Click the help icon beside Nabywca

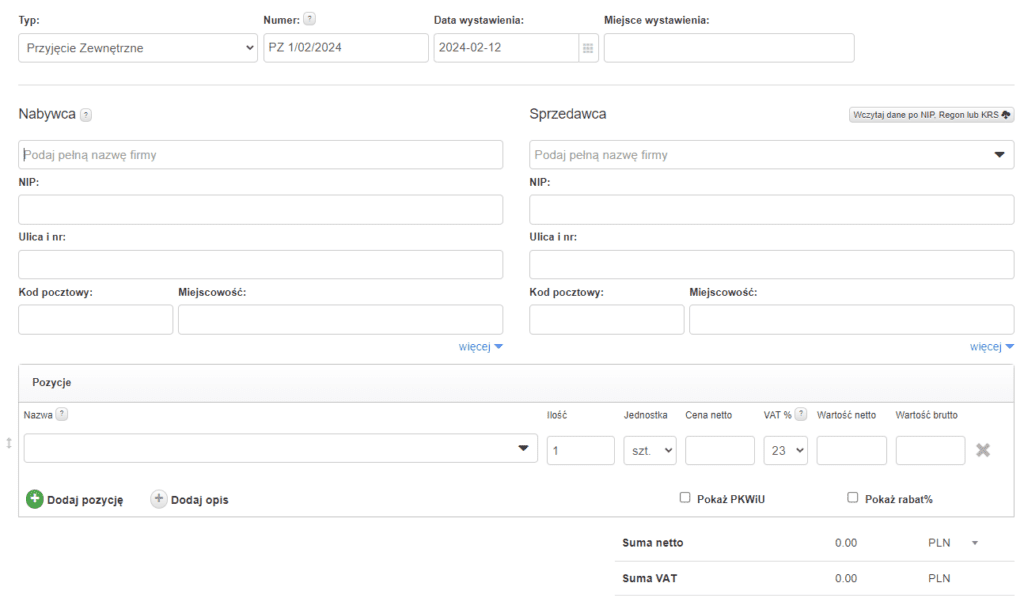click(85, 115)
